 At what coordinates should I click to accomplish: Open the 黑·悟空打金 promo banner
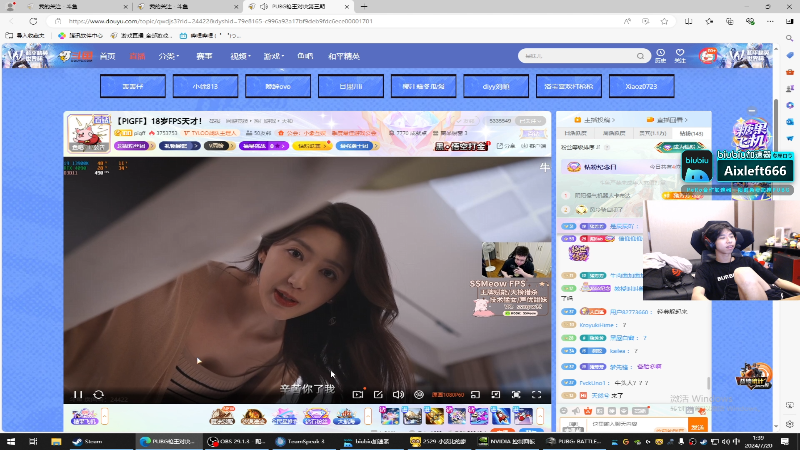[x=461, y=146]
